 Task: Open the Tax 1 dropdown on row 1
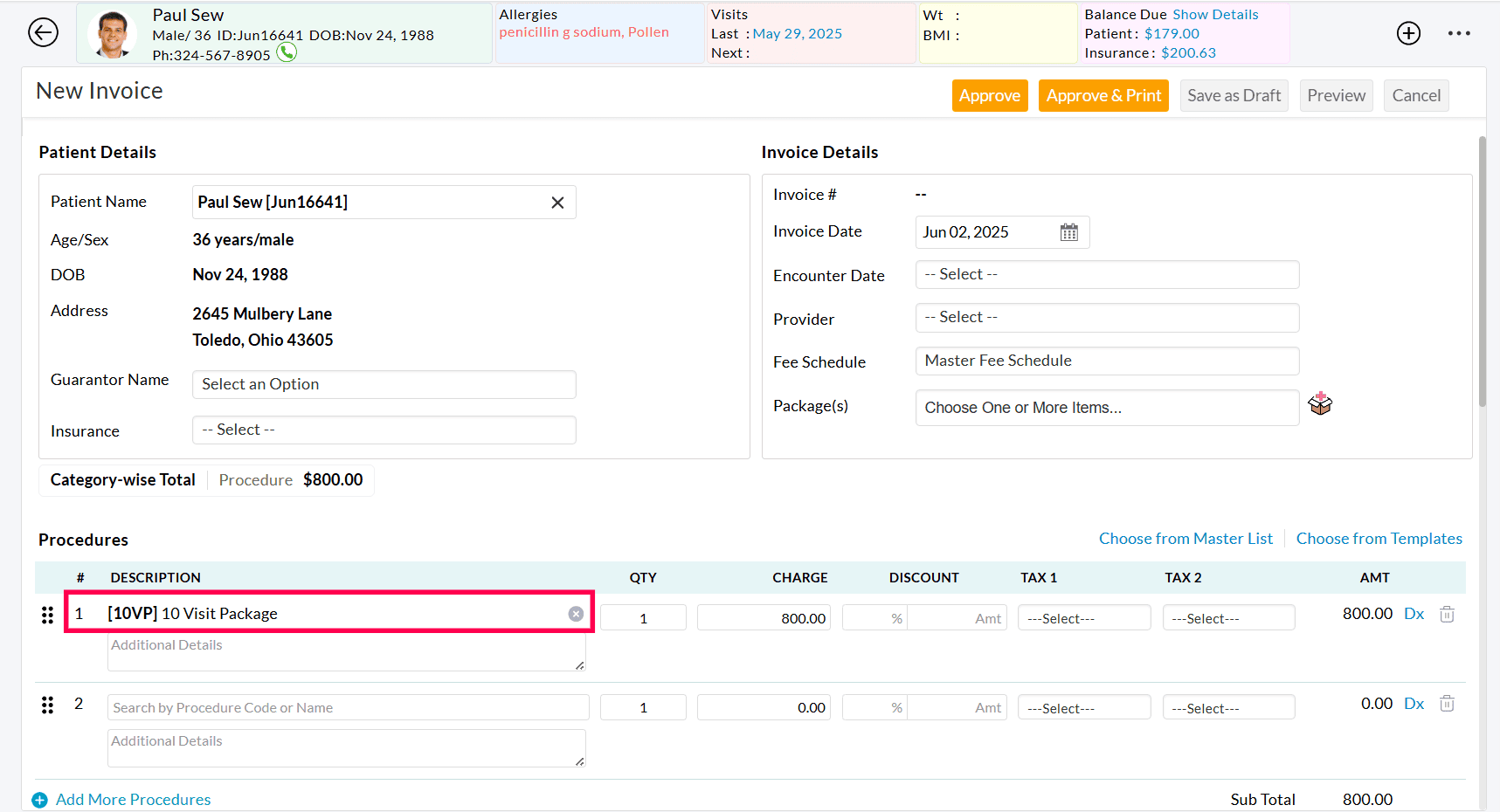click(x=1084, y=617)
